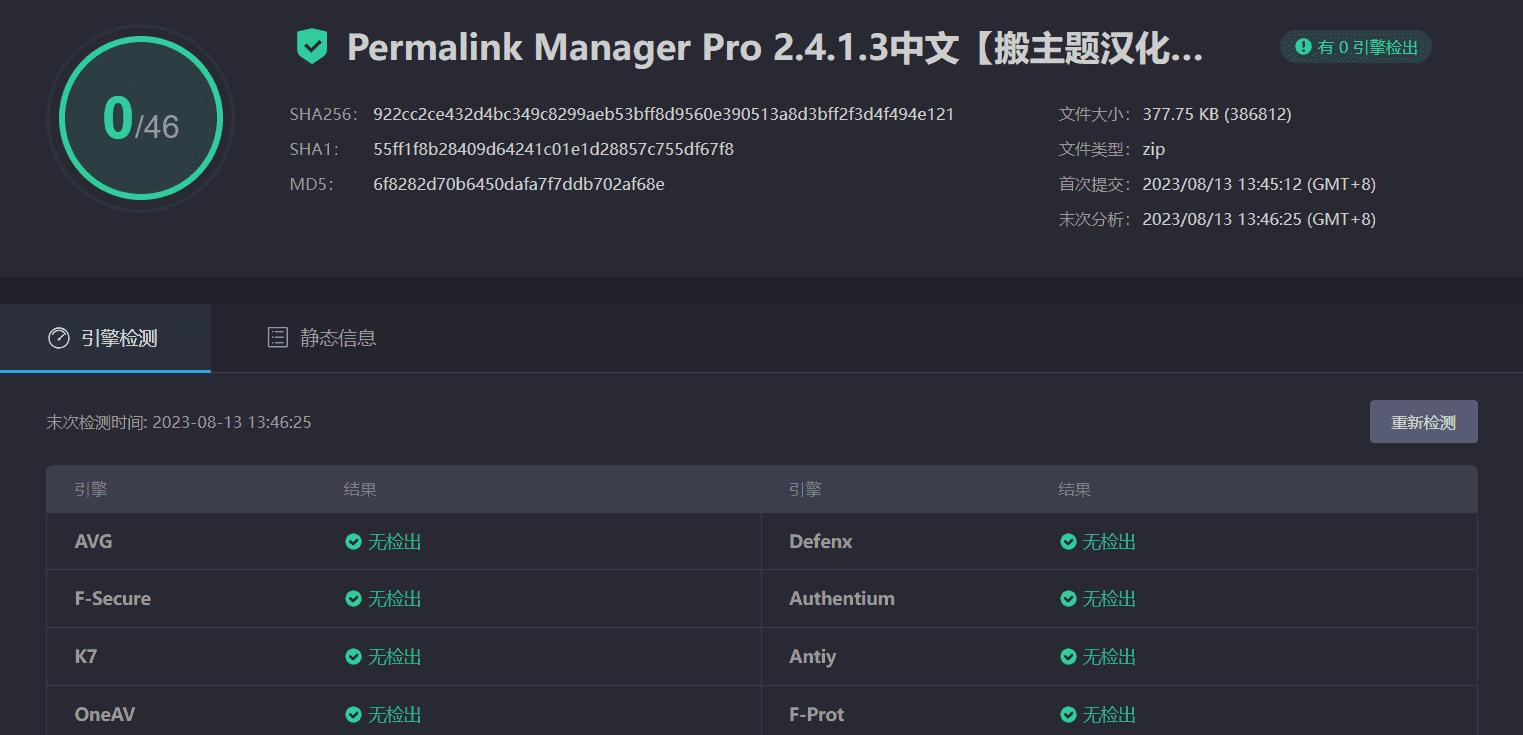Click the SHA256 label
This screenshot has height=735, width=1523.
[x=323, y=114]
